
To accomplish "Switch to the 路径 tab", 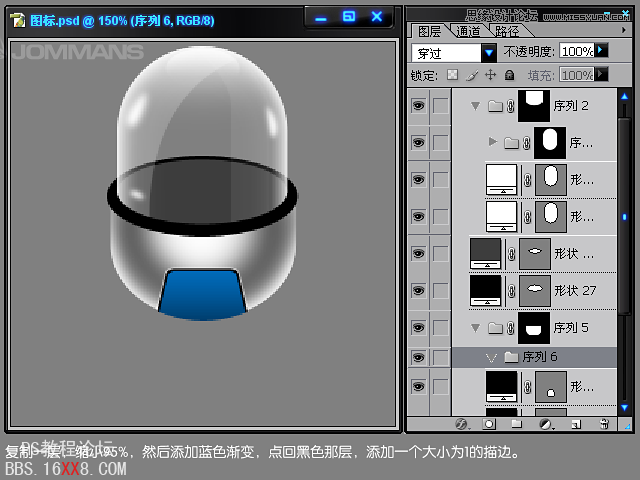I will (507, 32).
